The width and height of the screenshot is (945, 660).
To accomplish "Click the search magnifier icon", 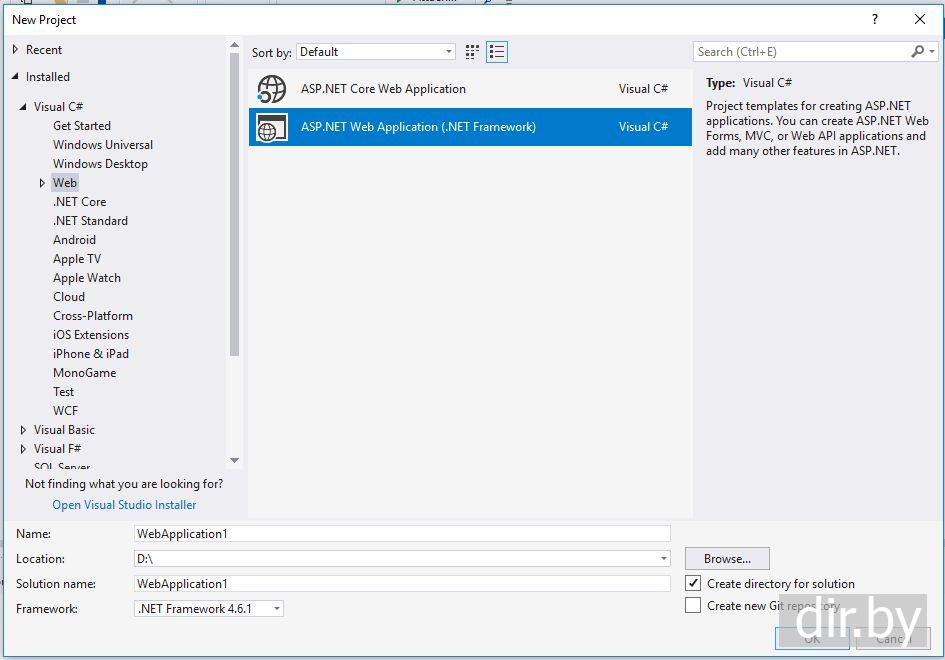I will pyautogui.click(x=917, y=52).
